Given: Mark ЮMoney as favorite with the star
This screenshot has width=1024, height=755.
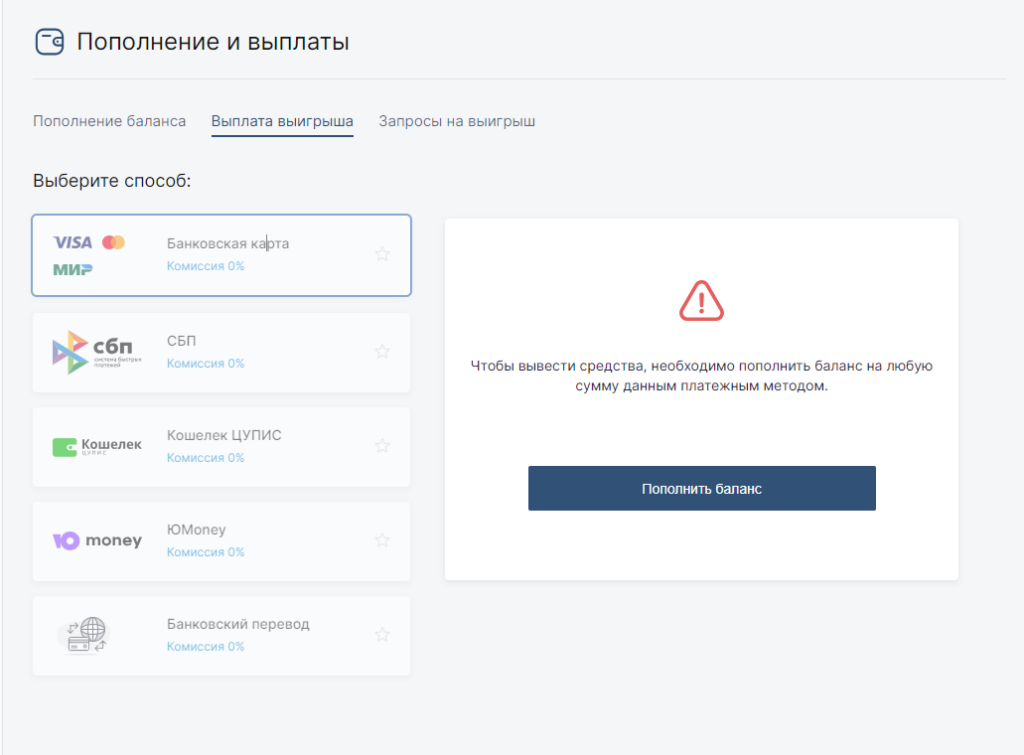Looking at the screenshot, I should pos(382,540).
